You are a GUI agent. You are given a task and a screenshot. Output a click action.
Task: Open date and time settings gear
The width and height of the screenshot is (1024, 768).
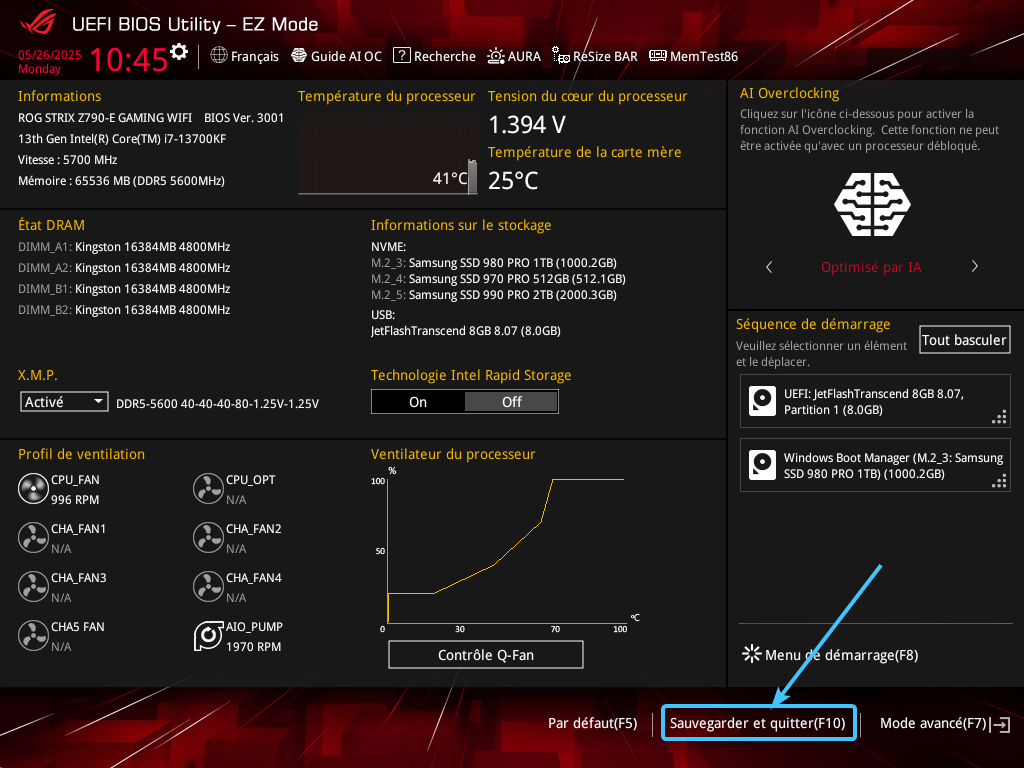[x=179, y=52]
